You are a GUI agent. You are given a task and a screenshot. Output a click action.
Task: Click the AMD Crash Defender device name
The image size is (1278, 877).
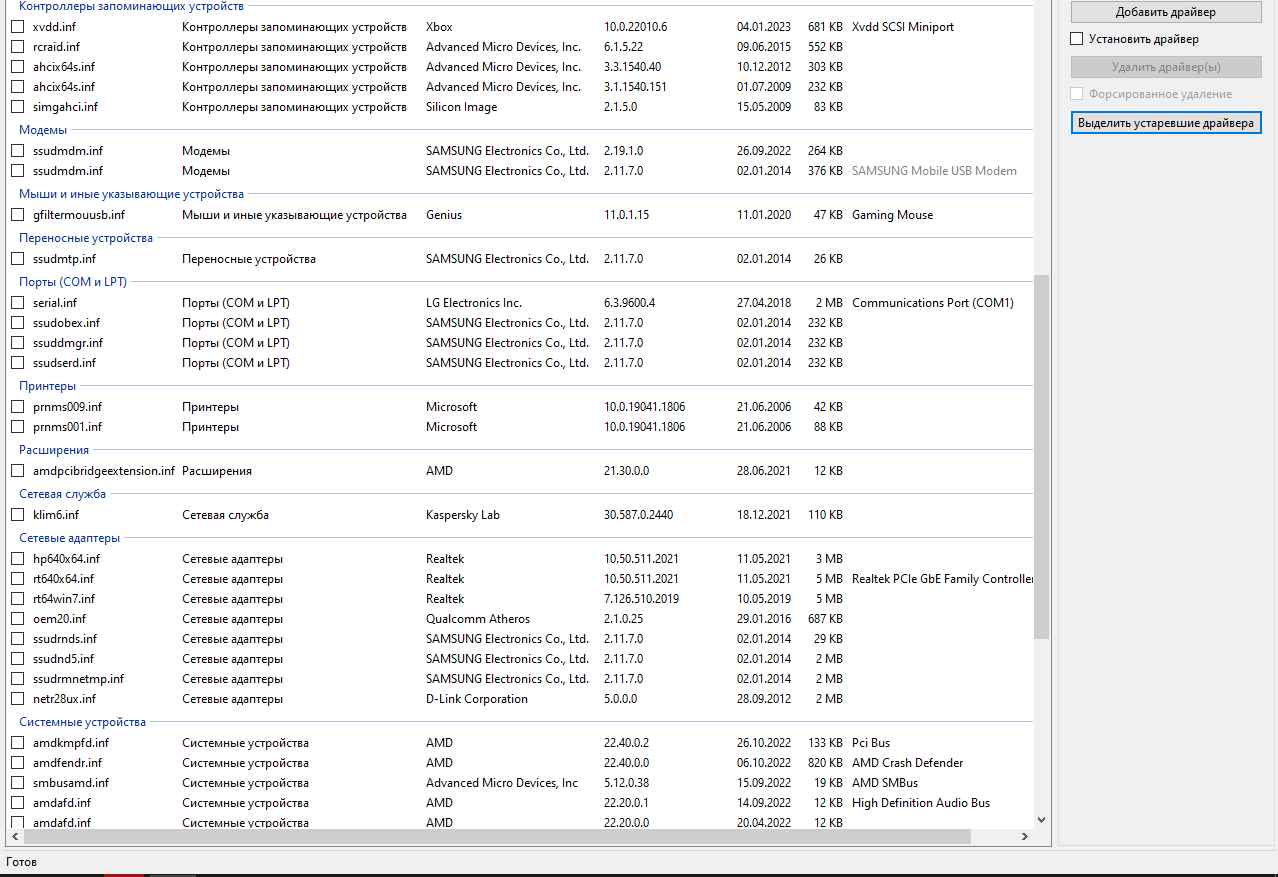pyautogui.click(x=908, y=763)
